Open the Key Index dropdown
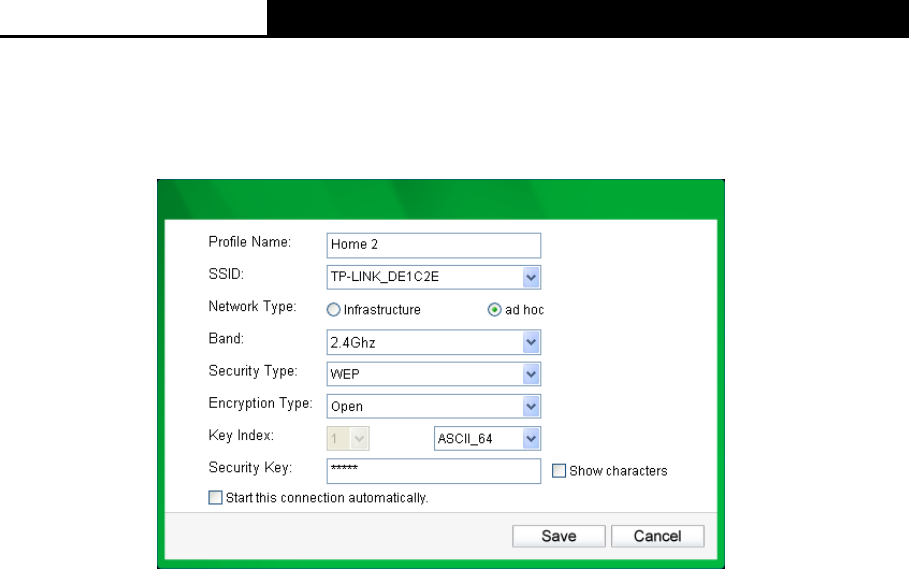 coord(348,439)
